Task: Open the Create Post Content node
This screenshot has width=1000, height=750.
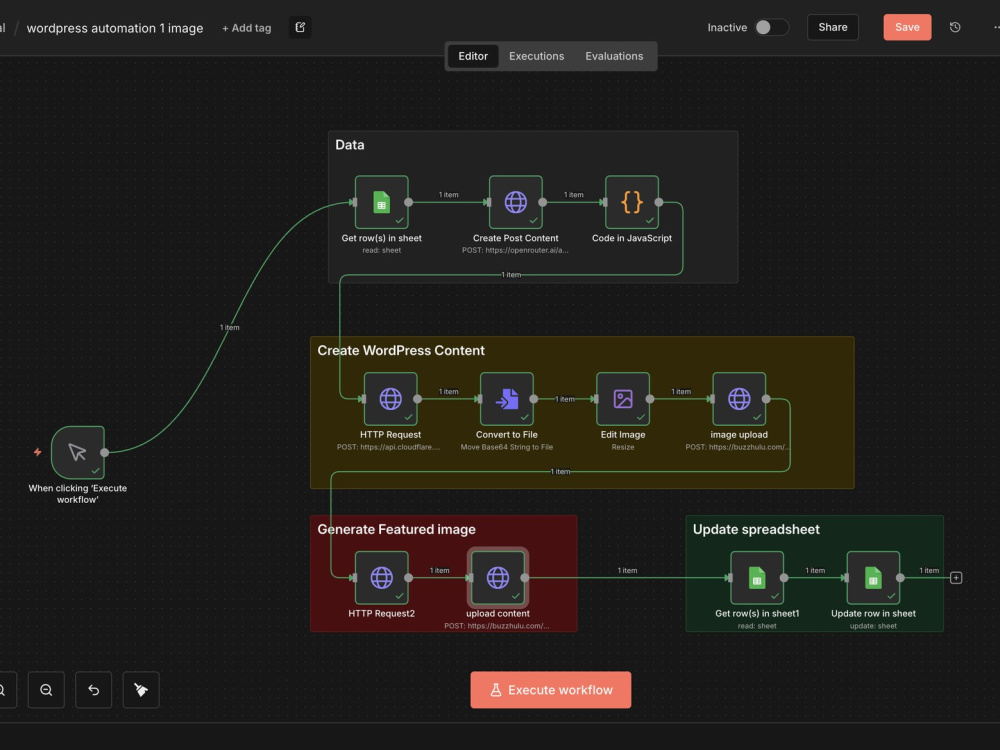Action: pos(515,202)
